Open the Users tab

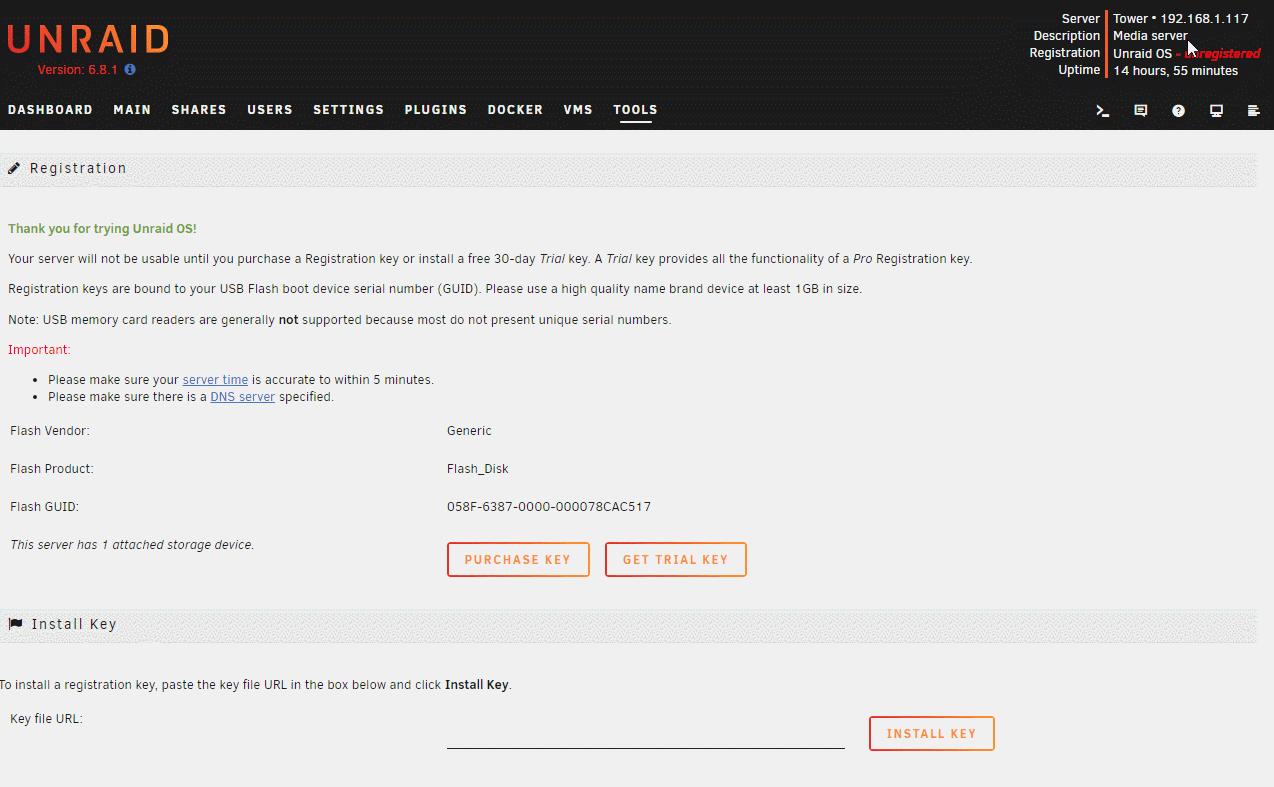click(270, 110)
